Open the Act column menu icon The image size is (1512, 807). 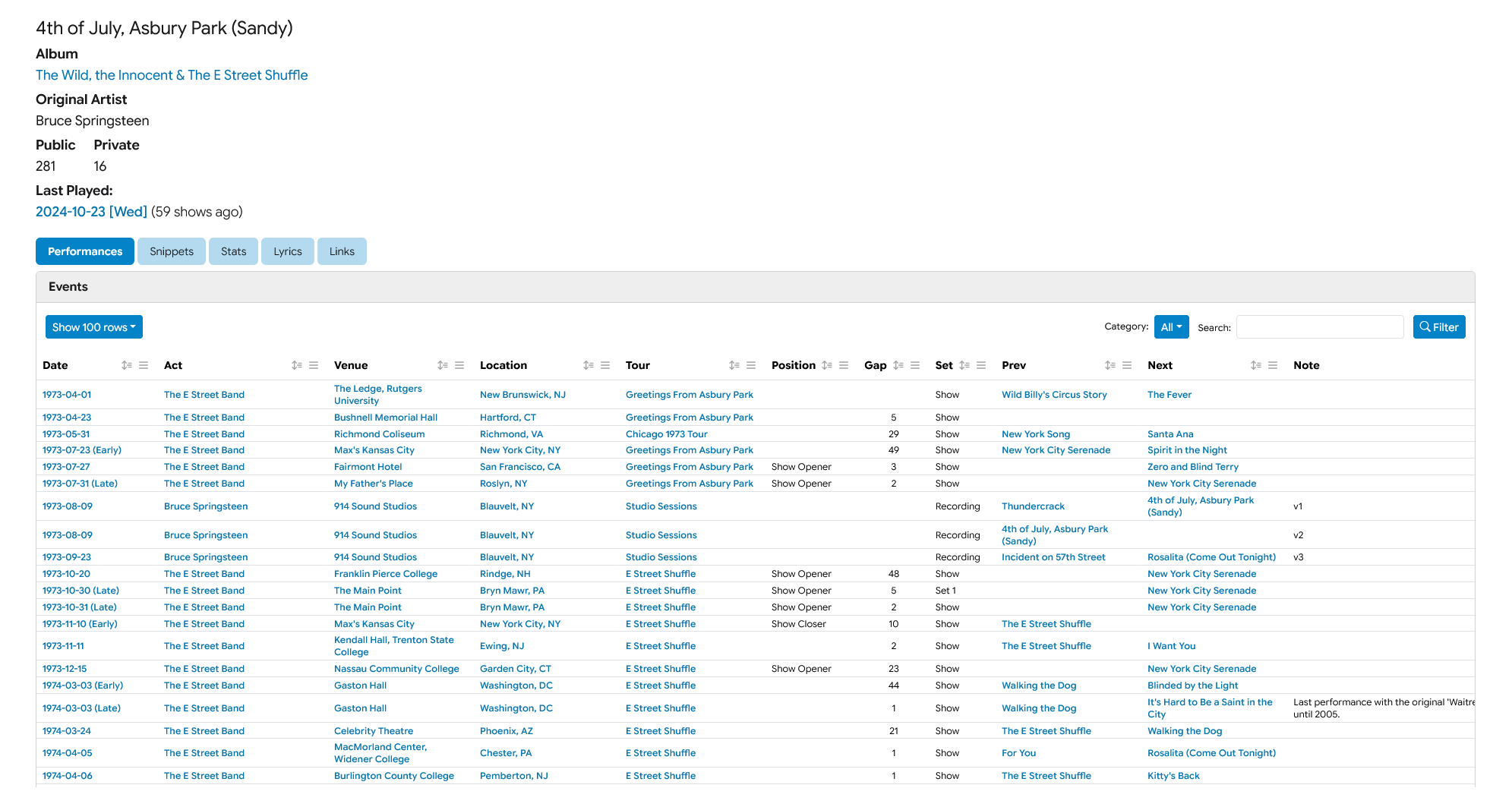tap(314, 365)
